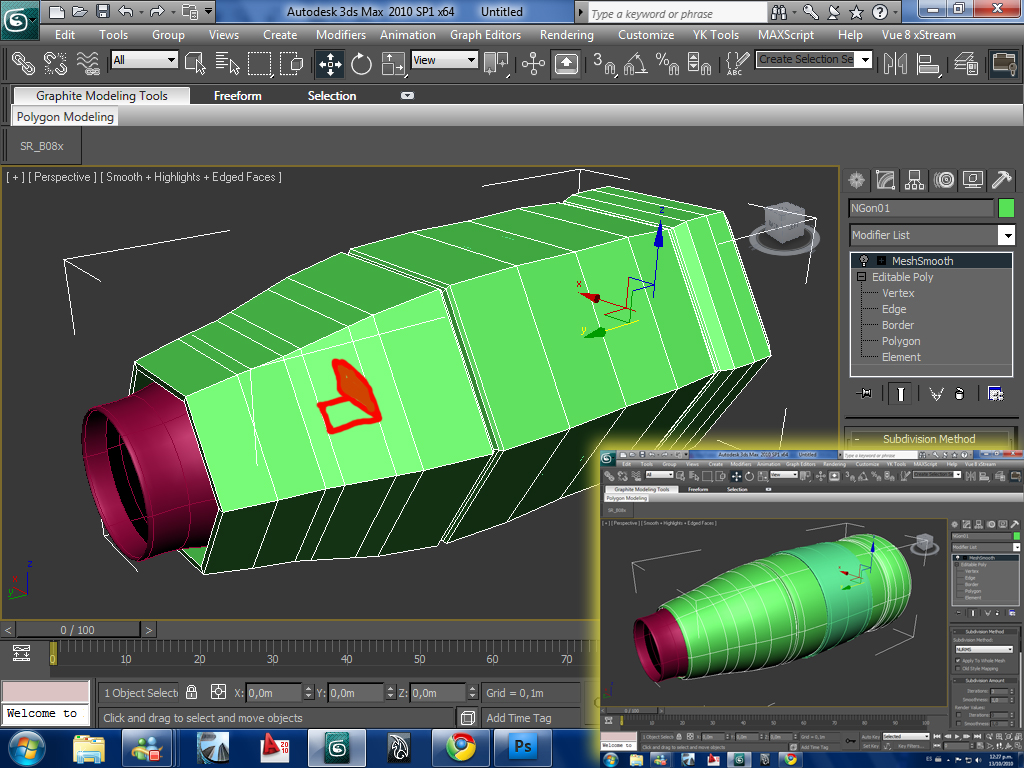Click the ribbon minimize dropdown after Selection
The height and width of the screenshot is (768, 1024).
[x=407, y=95]
